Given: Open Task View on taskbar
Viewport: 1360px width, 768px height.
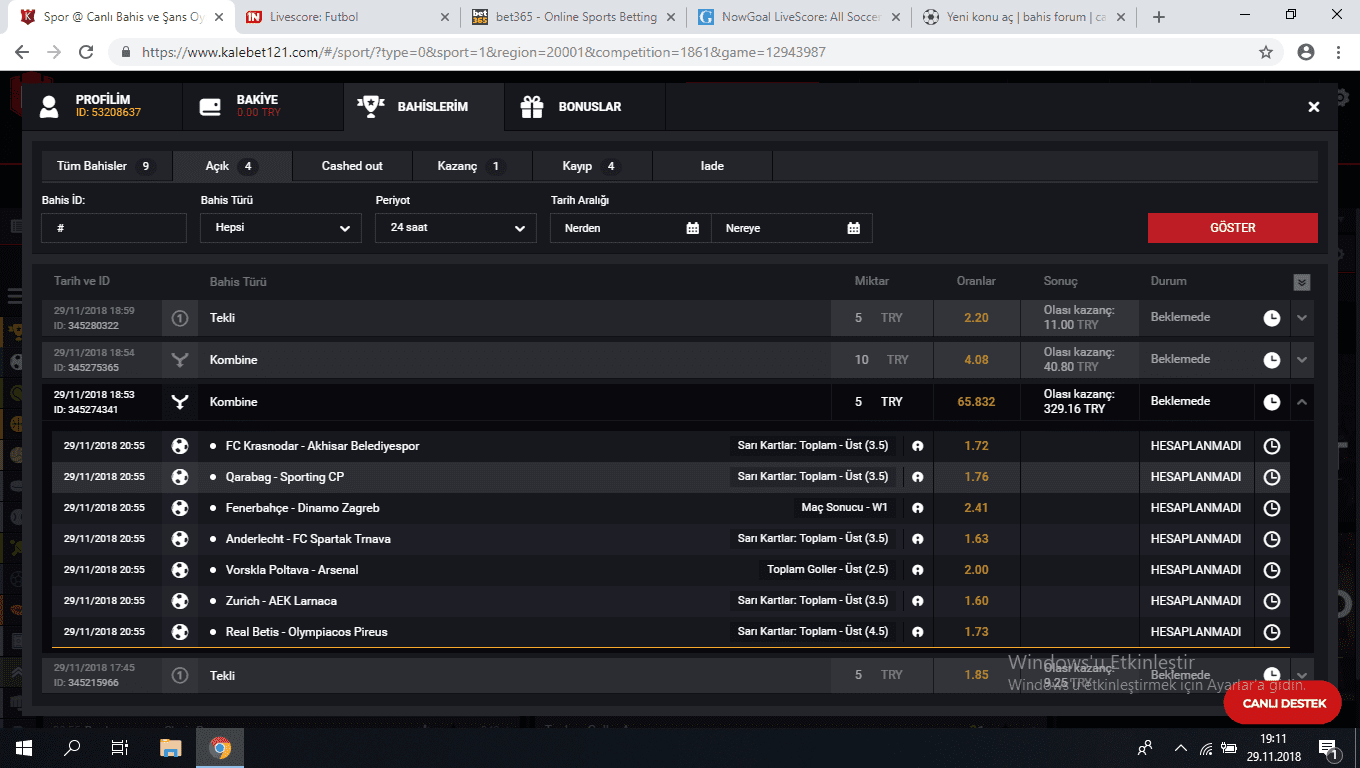Looking at the screenshot, I should pyautogui.click(x=120, y=748).
